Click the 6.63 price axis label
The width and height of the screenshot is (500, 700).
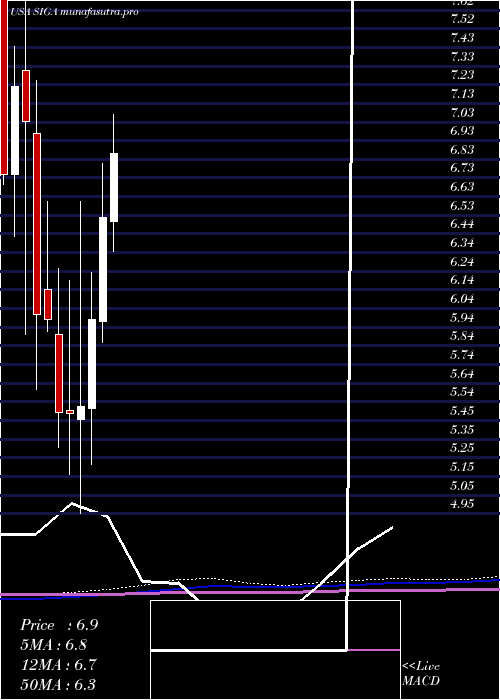click(x=462, y=187)
